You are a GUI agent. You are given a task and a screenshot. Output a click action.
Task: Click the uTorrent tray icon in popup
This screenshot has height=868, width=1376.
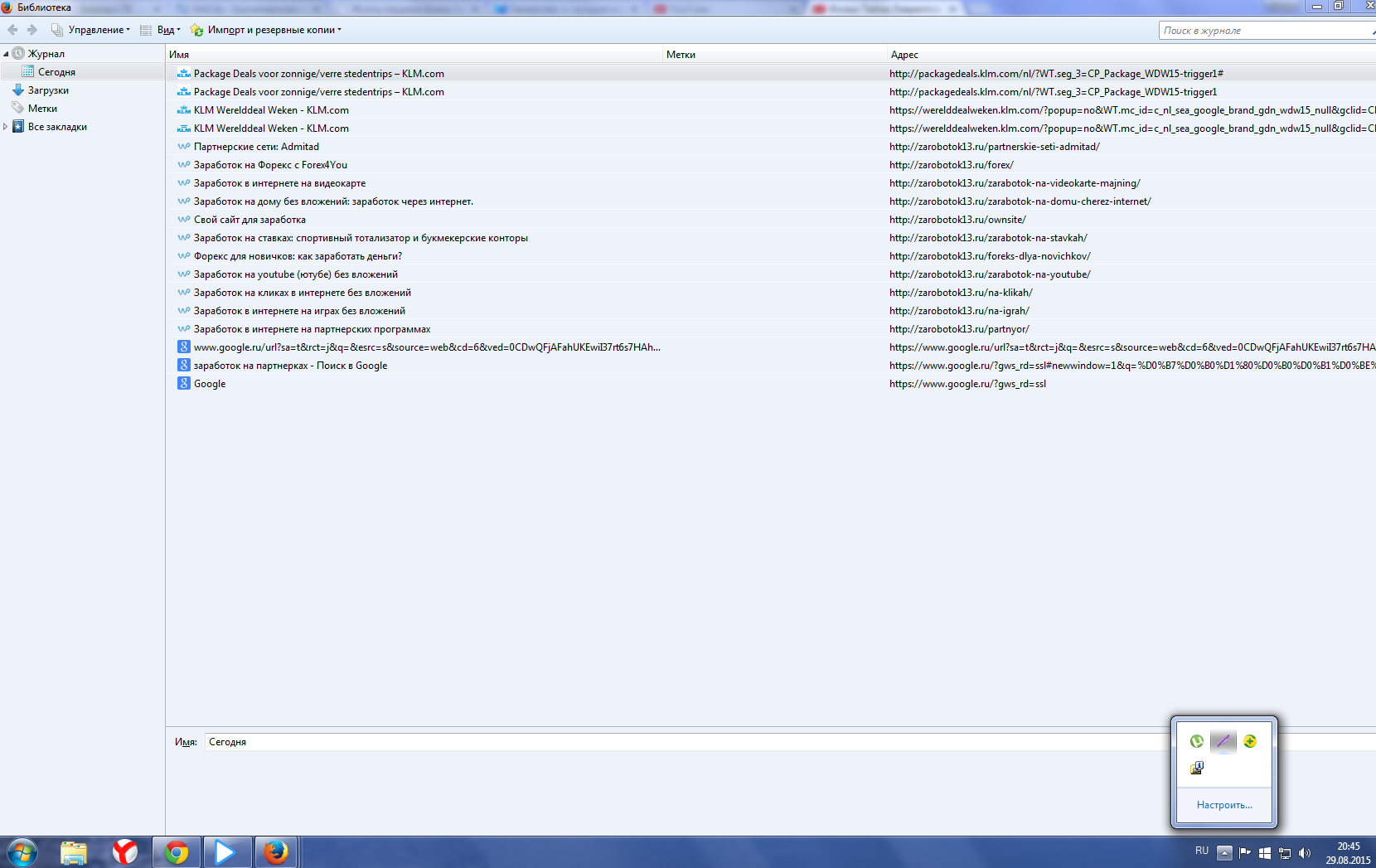click(1196, 741)
